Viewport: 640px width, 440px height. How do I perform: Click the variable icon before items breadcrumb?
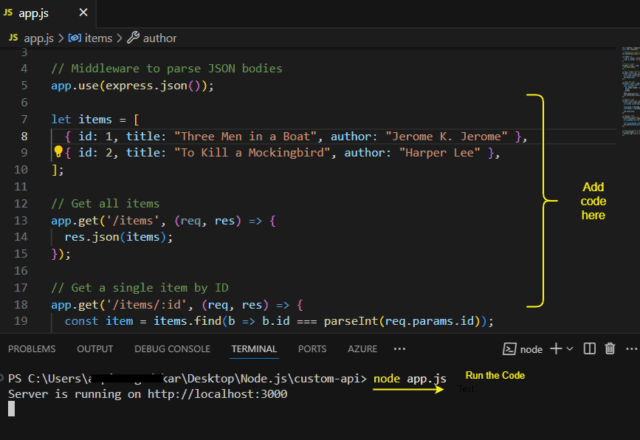(74, 38)
